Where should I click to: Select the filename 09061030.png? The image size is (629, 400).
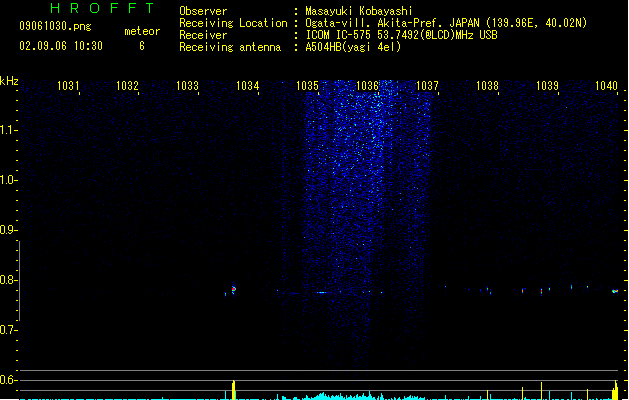(x=55, y=26)
